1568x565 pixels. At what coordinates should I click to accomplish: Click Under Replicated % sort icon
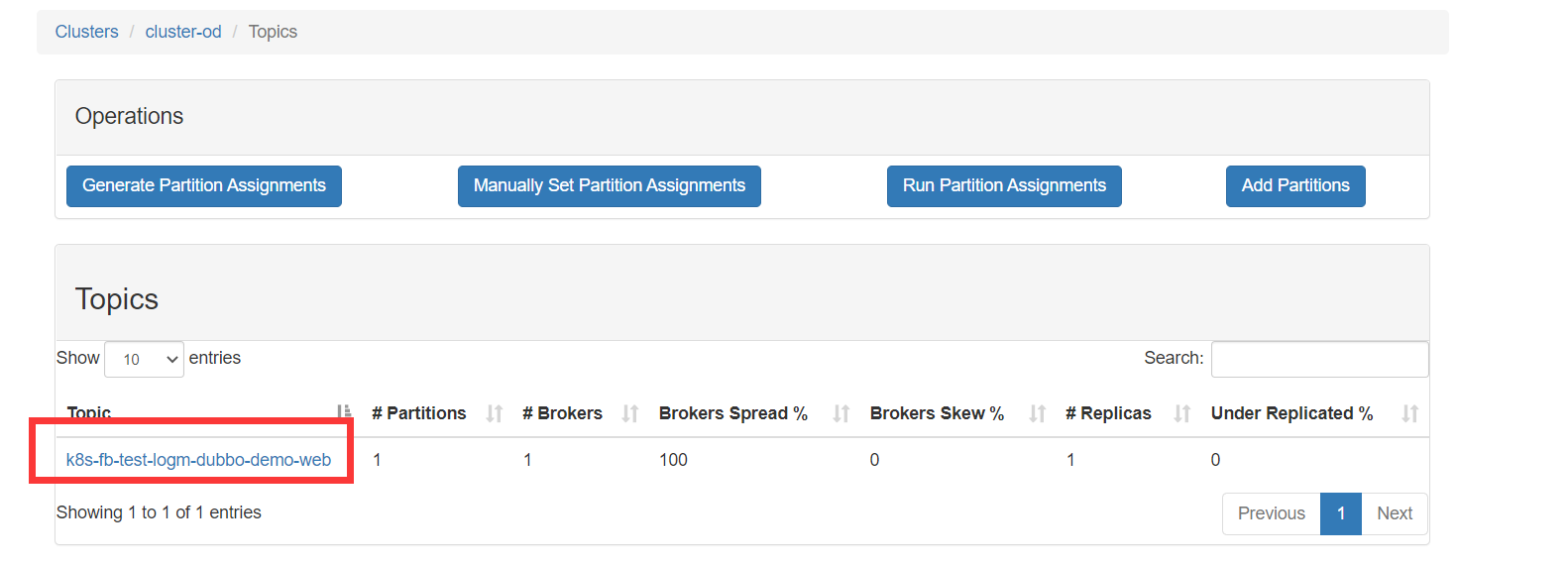(1410, 413)
